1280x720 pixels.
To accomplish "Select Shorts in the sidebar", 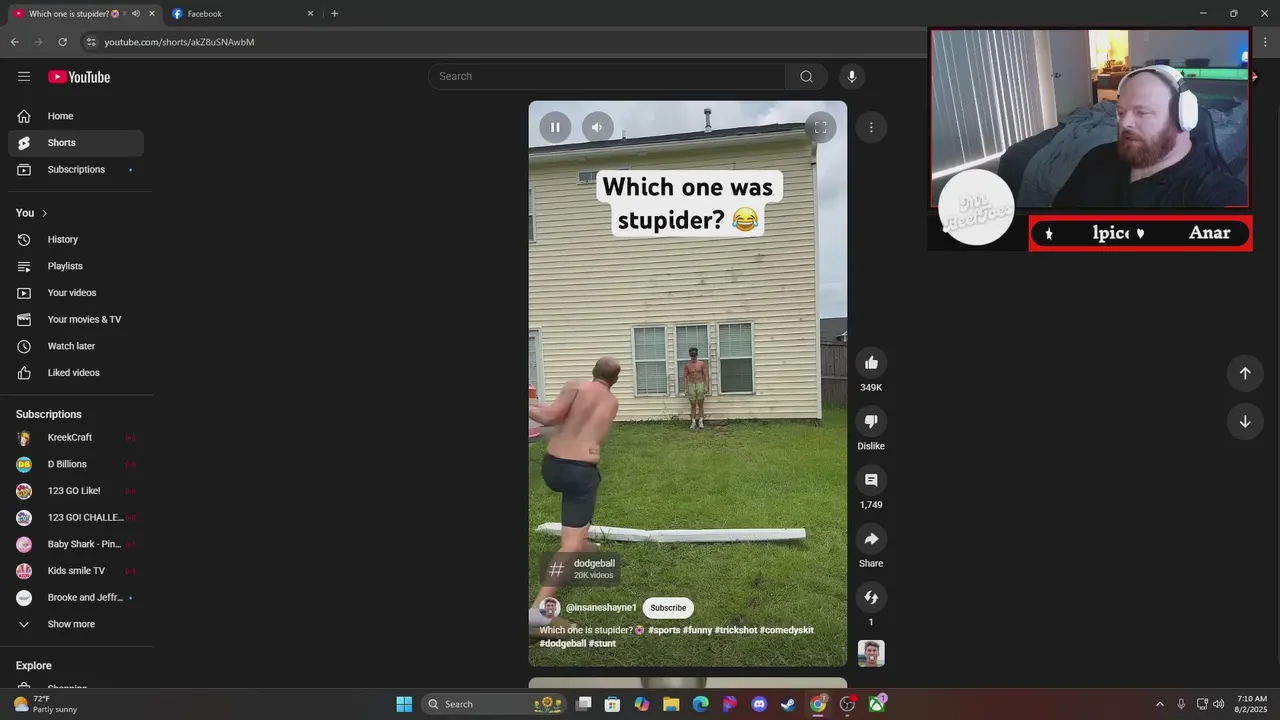I will (x=76, y=143).
